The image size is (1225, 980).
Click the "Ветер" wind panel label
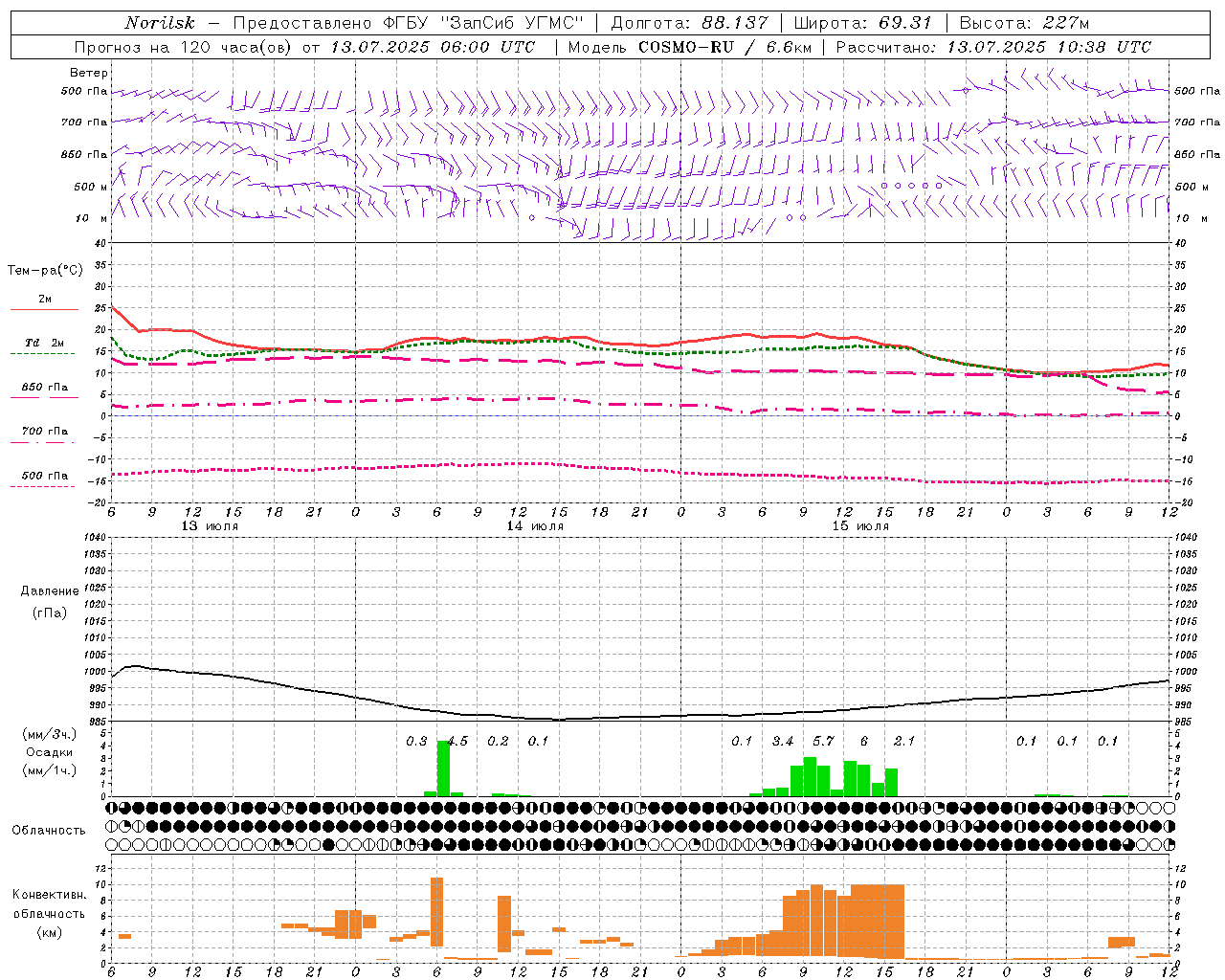point(89,73)
